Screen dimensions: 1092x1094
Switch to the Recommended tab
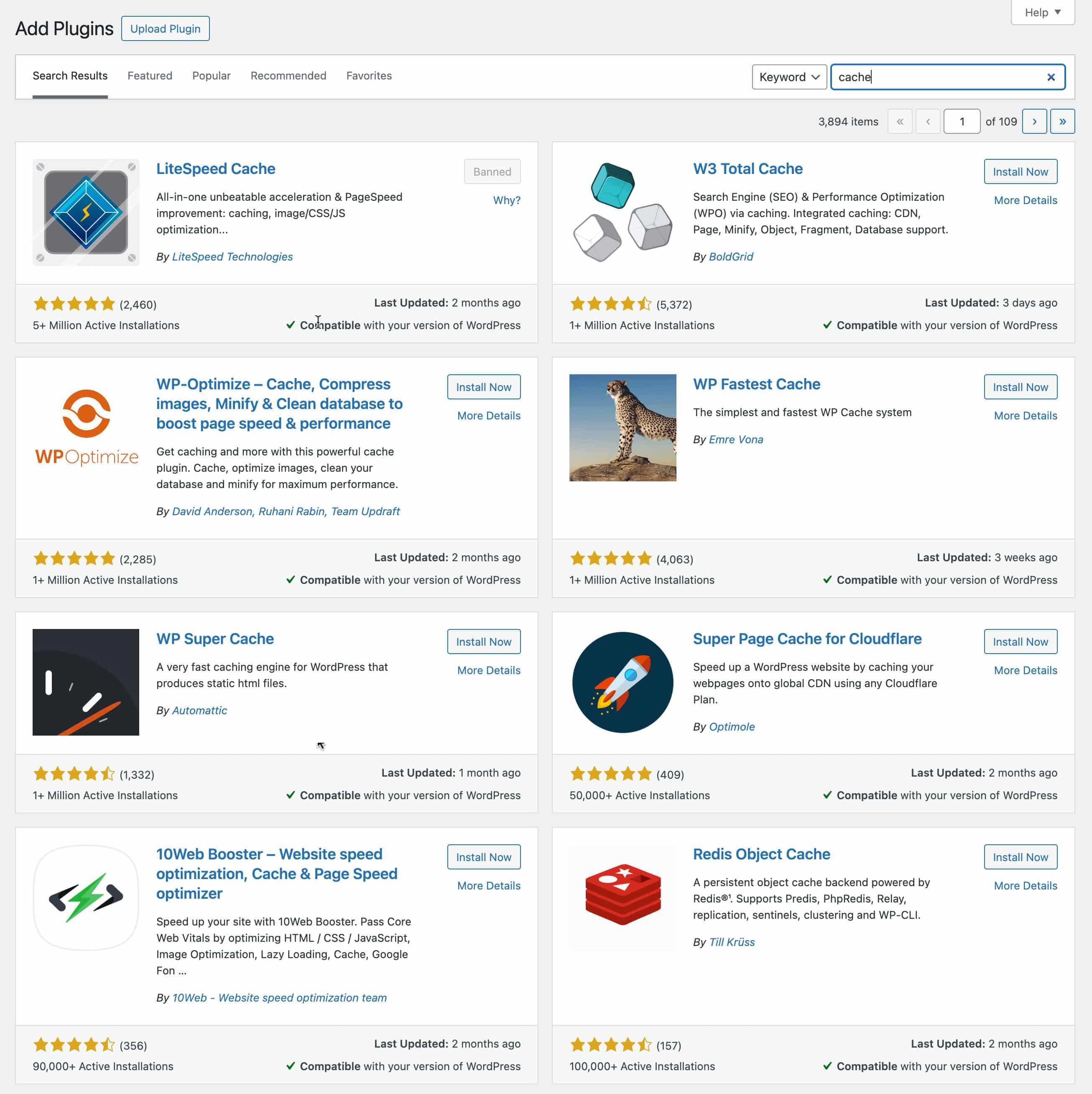click(288, 75)
